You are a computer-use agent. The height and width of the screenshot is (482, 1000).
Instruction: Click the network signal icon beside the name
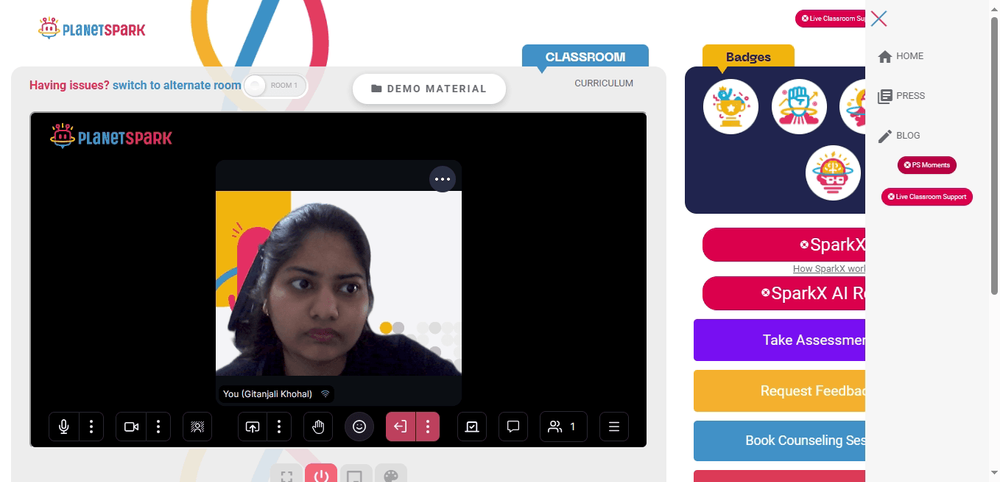coord(325,394)
